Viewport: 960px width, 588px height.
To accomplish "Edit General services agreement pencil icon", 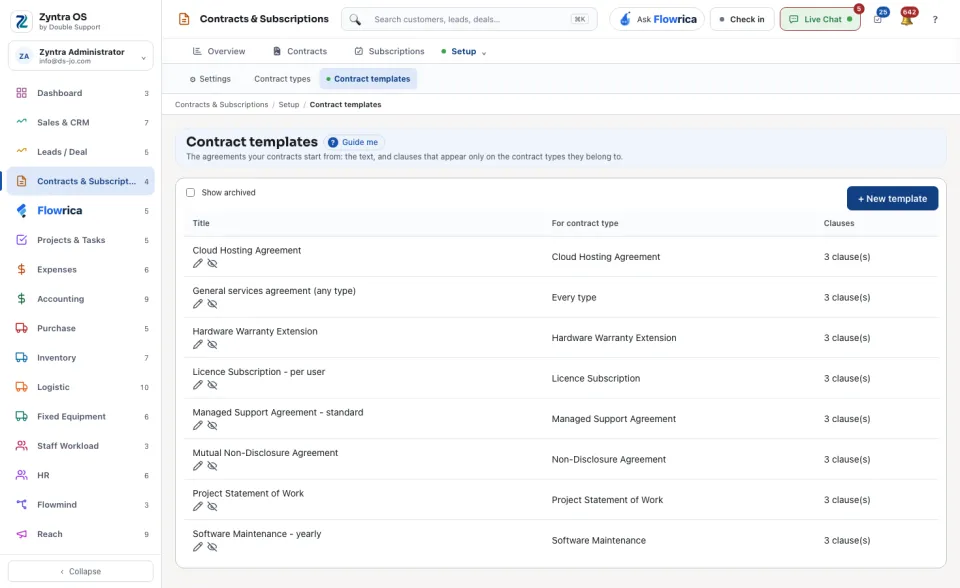I will (198, 304).
